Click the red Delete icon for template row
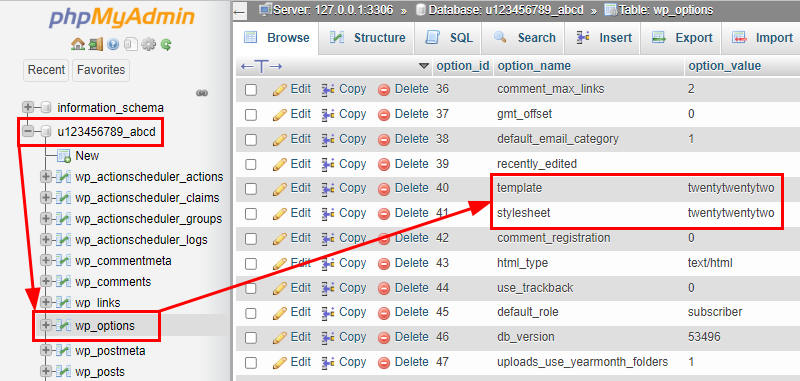800x381 pixels. (x=384, y=189)
